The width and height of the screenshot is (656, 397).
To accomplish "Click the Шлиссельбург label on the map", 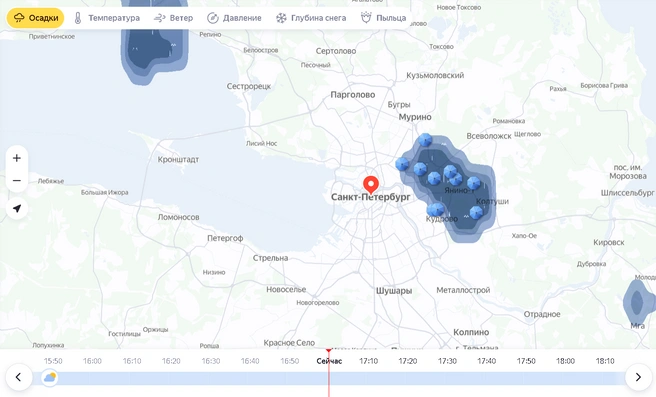I will 628,193.
